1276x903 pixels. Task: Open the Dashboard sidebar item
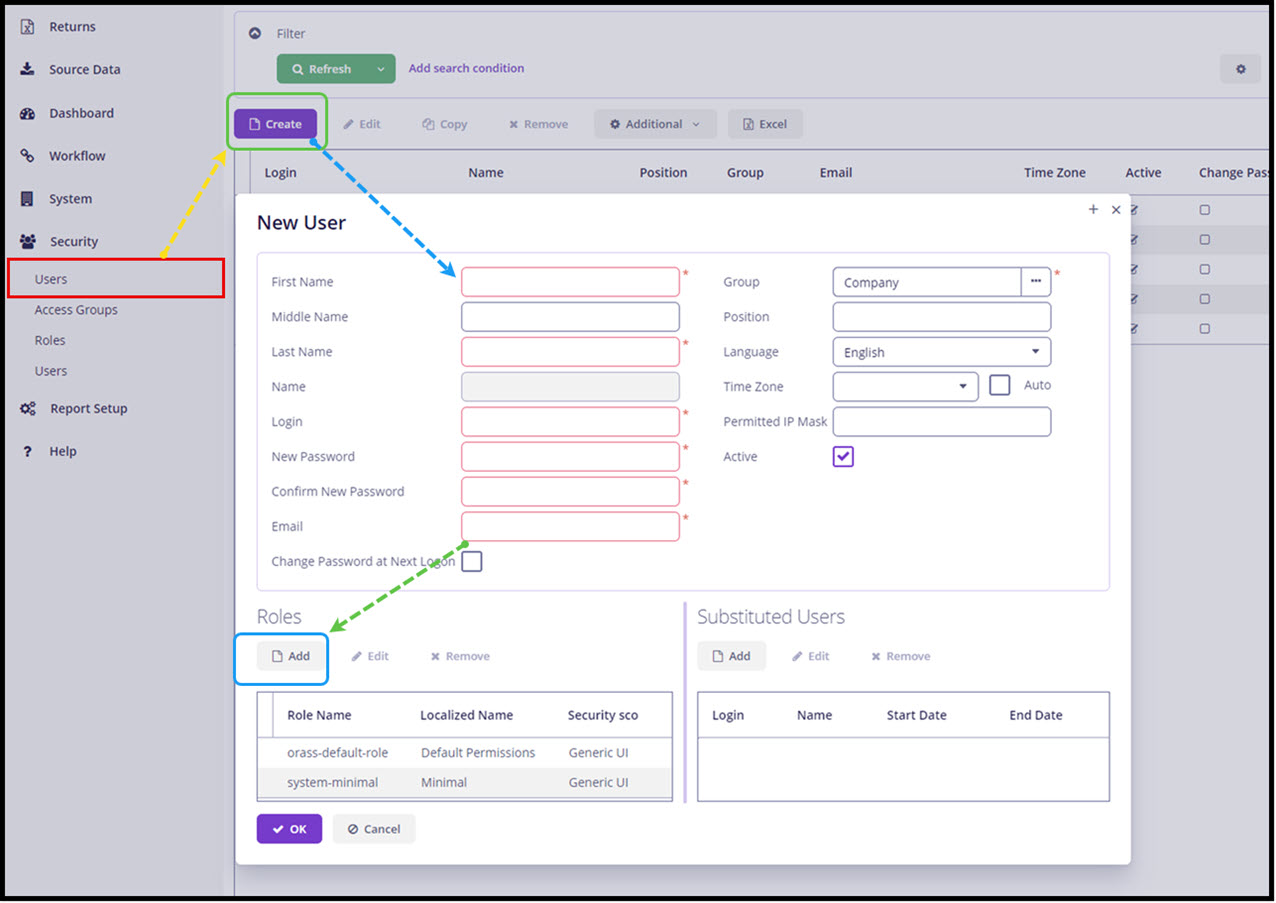pos(80,113)
